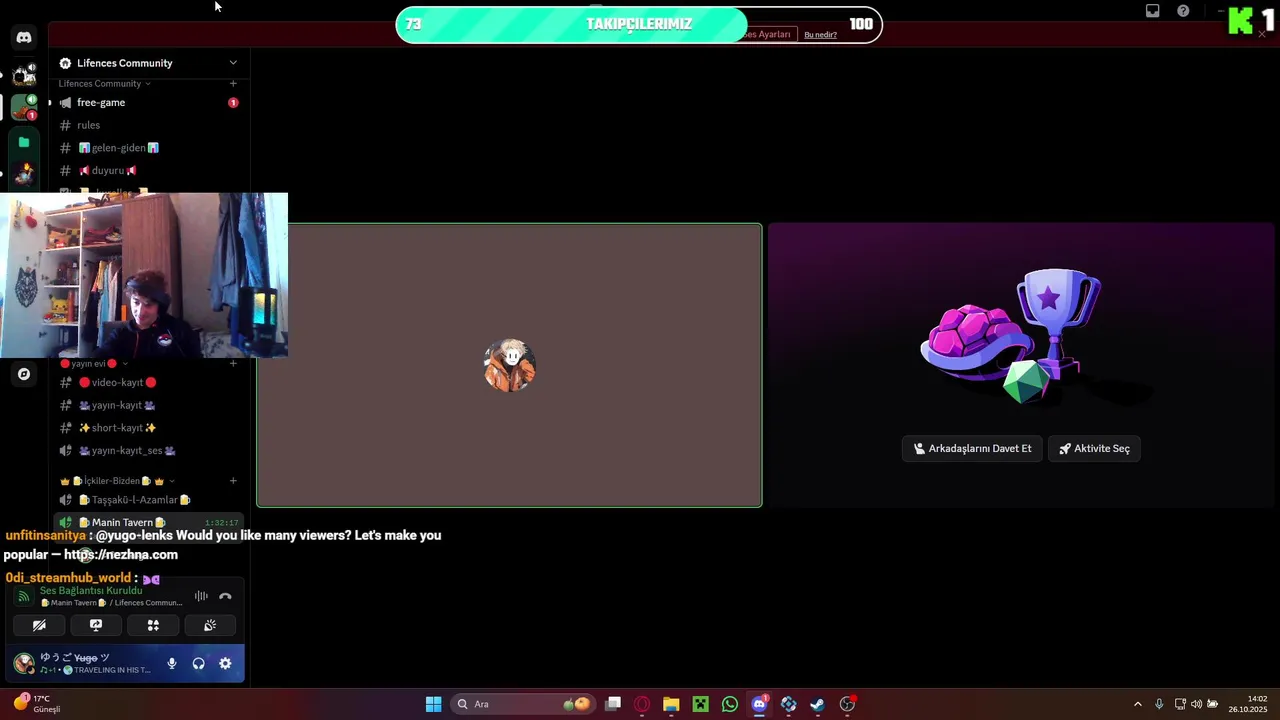Mute the microphone in user panel

(x=172, y=663)
